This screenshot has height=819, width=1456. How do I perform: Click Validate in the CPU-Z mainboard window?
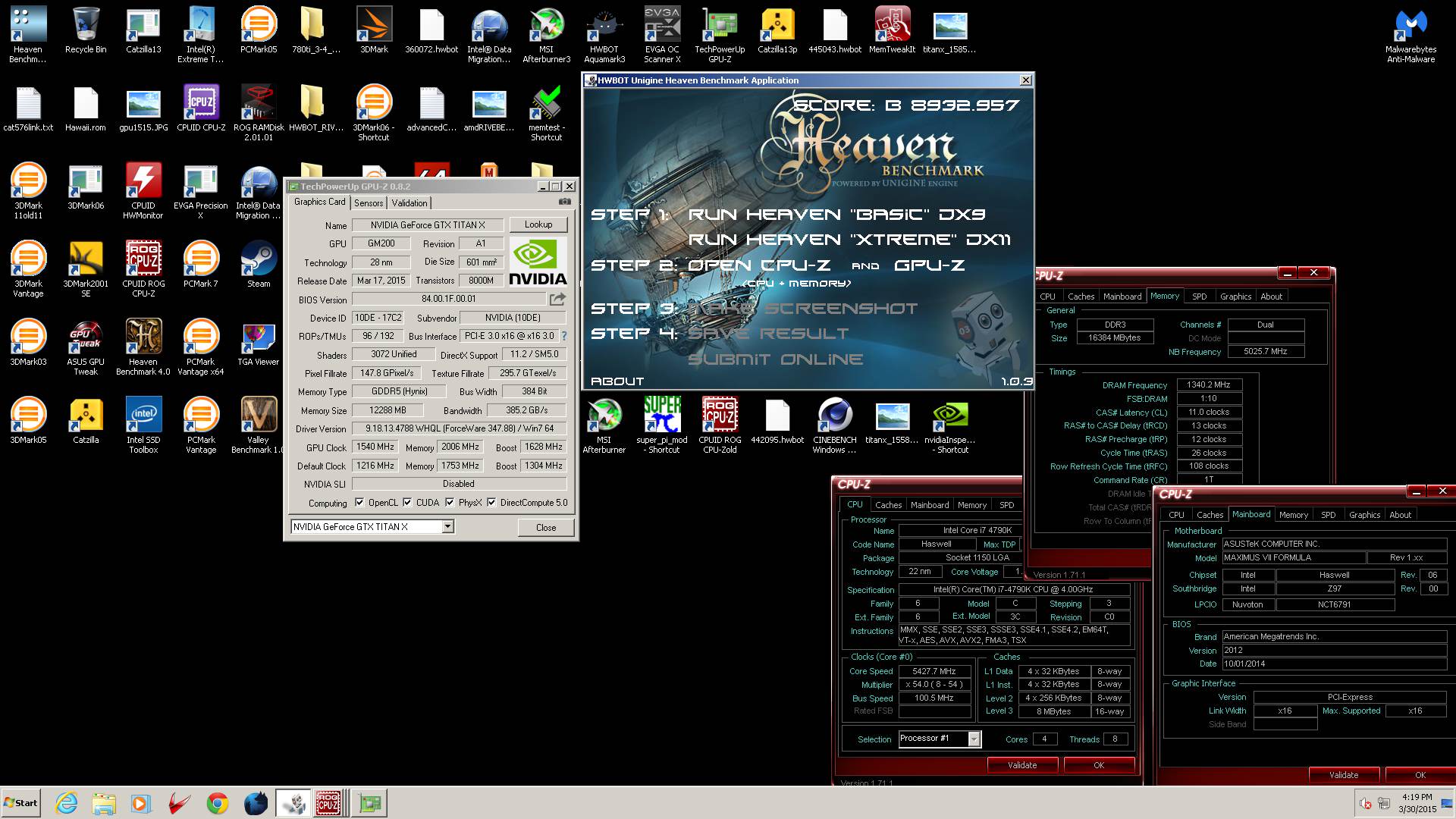pyautogui.click(x=1343, y=775)
